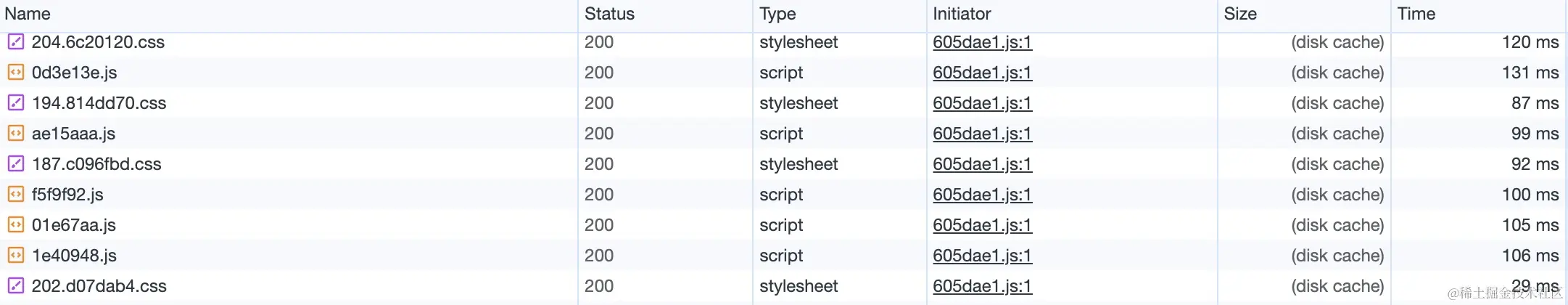
Task: Open initiator link for 204.6c20120.css row
Action: (x=982, y=42)
